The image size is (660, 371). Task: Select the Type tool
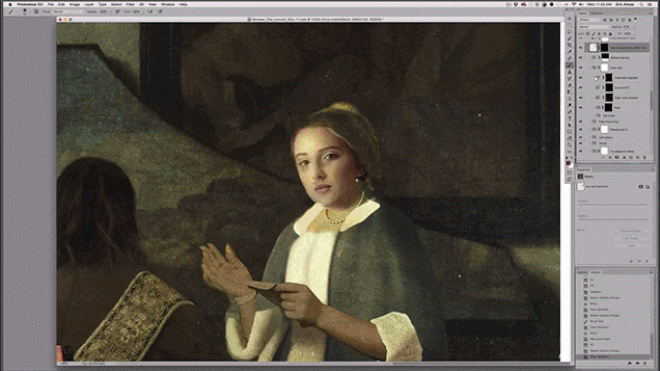coord(570,119)
